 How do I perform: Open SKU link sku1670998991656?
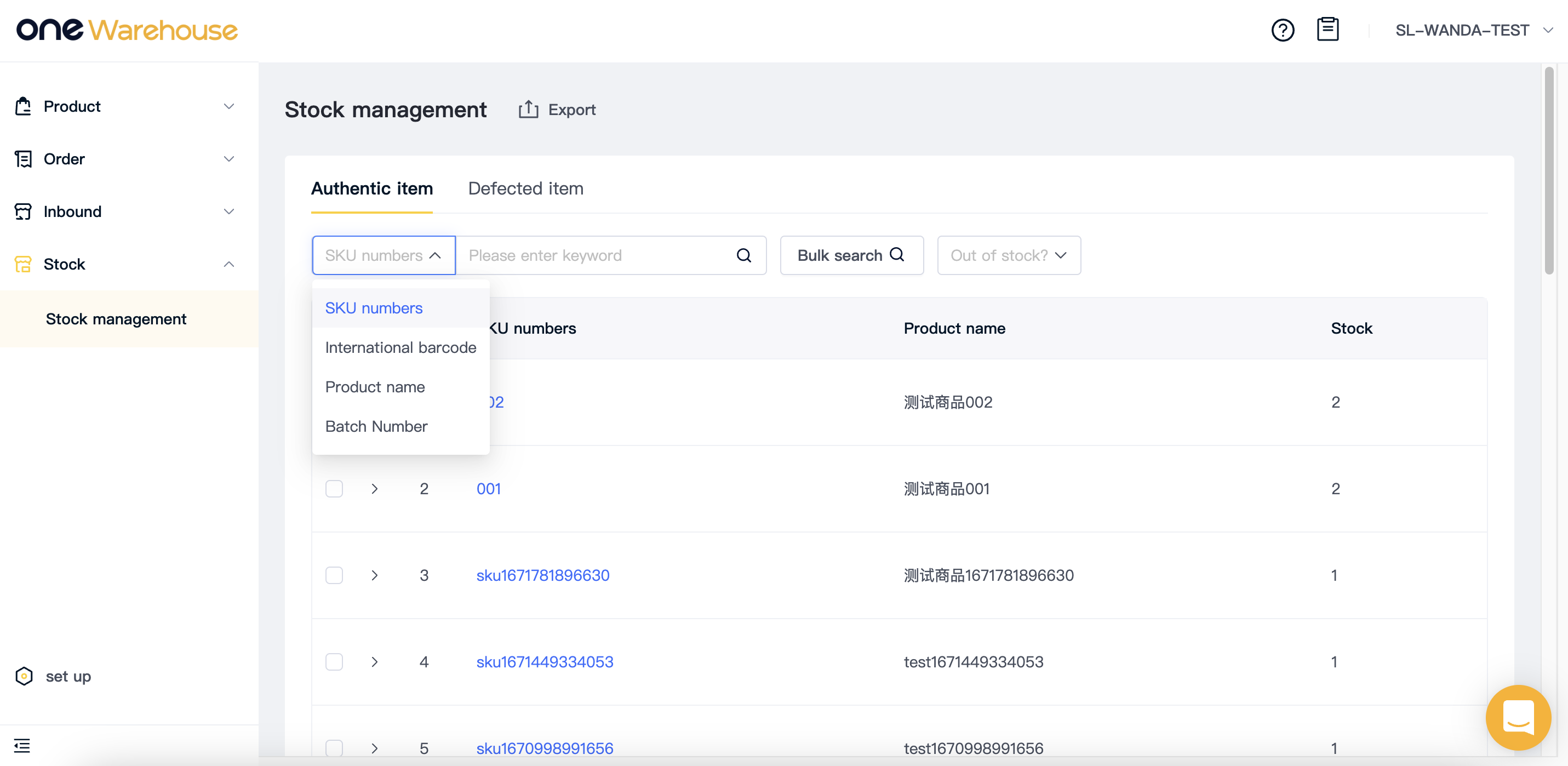[x=544, y=748]
